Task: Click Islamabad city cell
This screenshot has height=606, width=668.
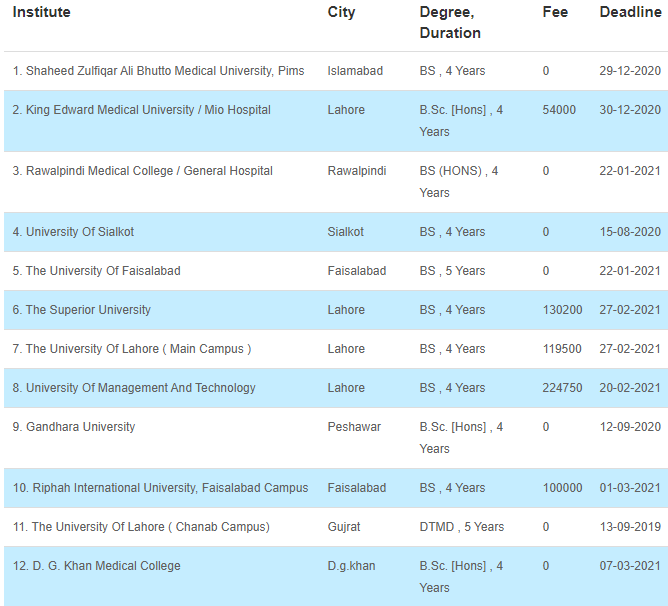Action: click(355, 71)
